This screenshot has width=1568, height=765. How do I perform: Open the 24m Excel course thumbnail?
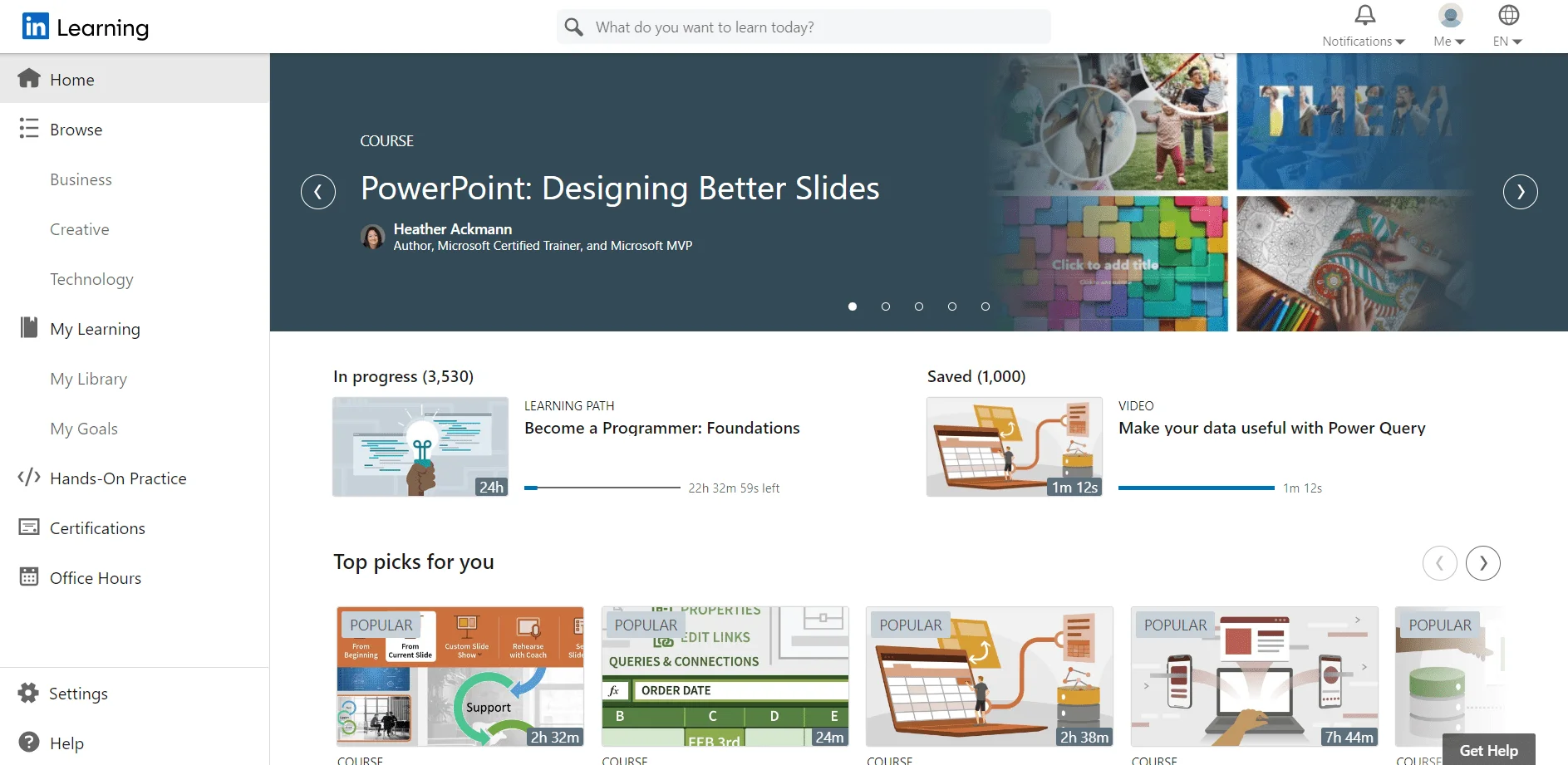[725, 676]
